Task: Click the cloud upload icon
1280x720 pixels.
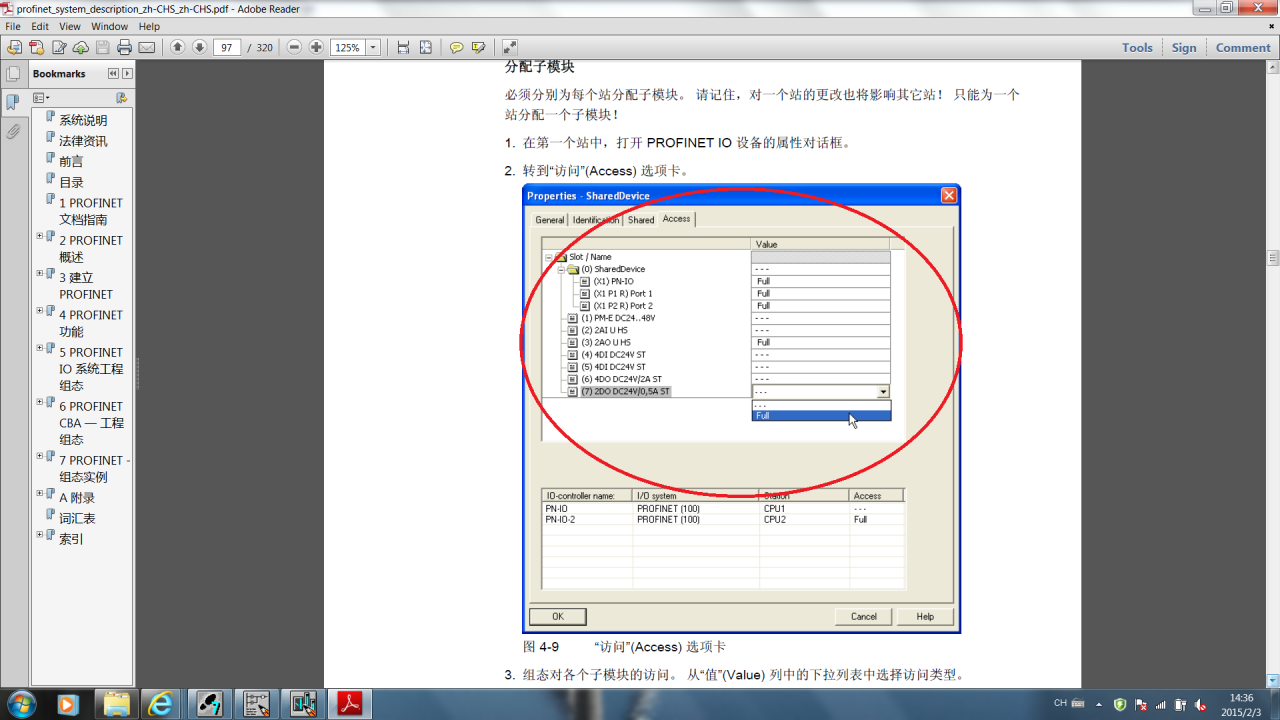Action: click(x=81, y=47)
